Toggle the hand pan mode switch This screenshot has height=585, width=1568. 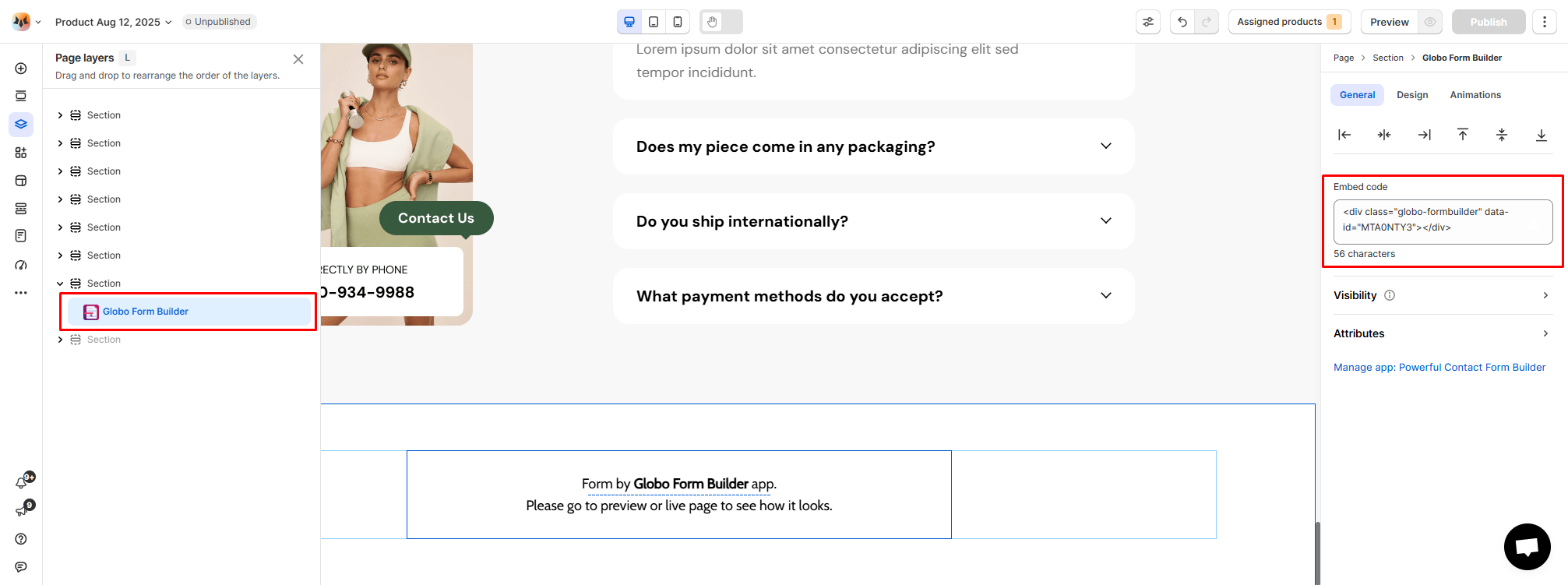721,22
